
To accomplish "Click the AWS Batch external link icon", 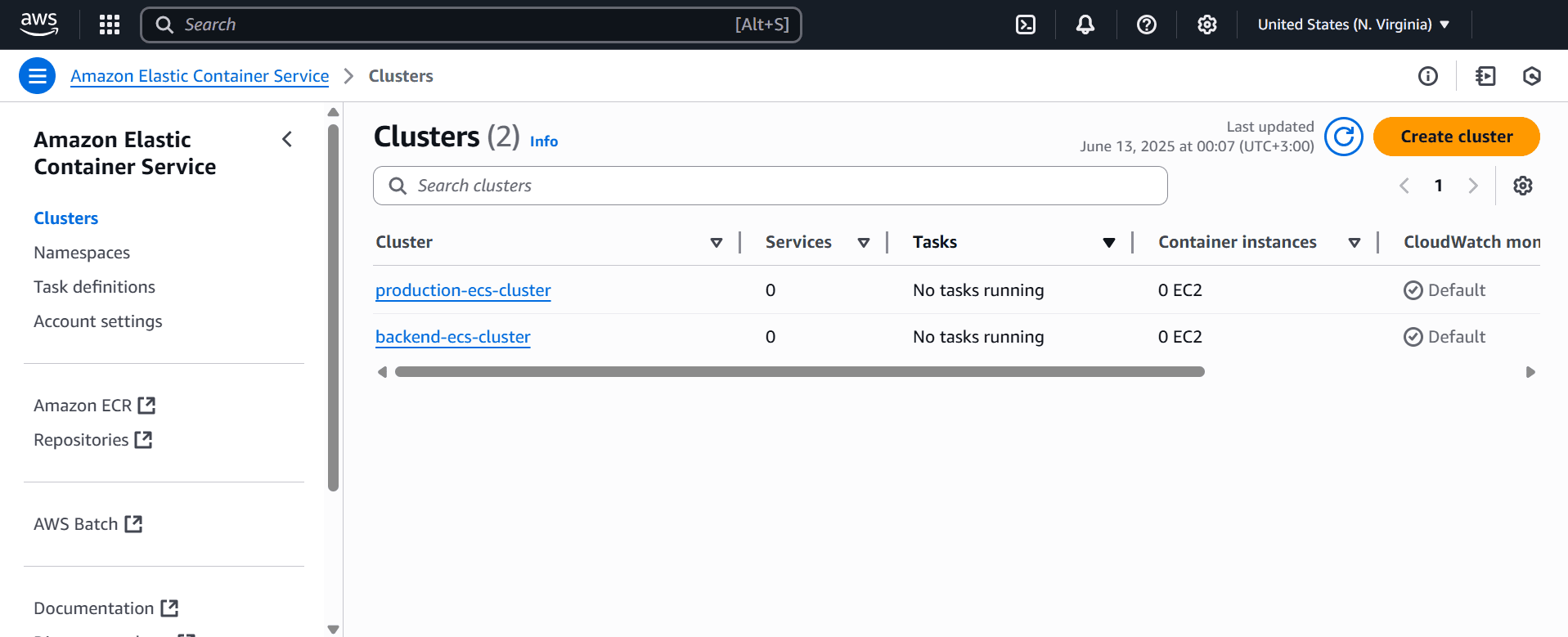I will 133,524.
